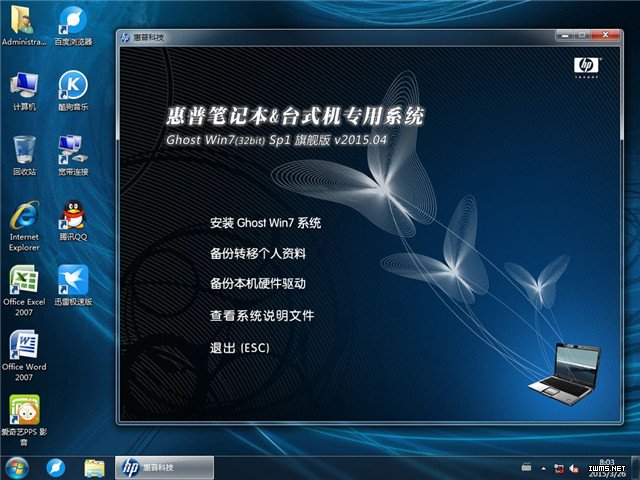Click the HP logo in installer window
Image resolution: width=640 pixels, height=480 pixels.
(x=586, y=66)
